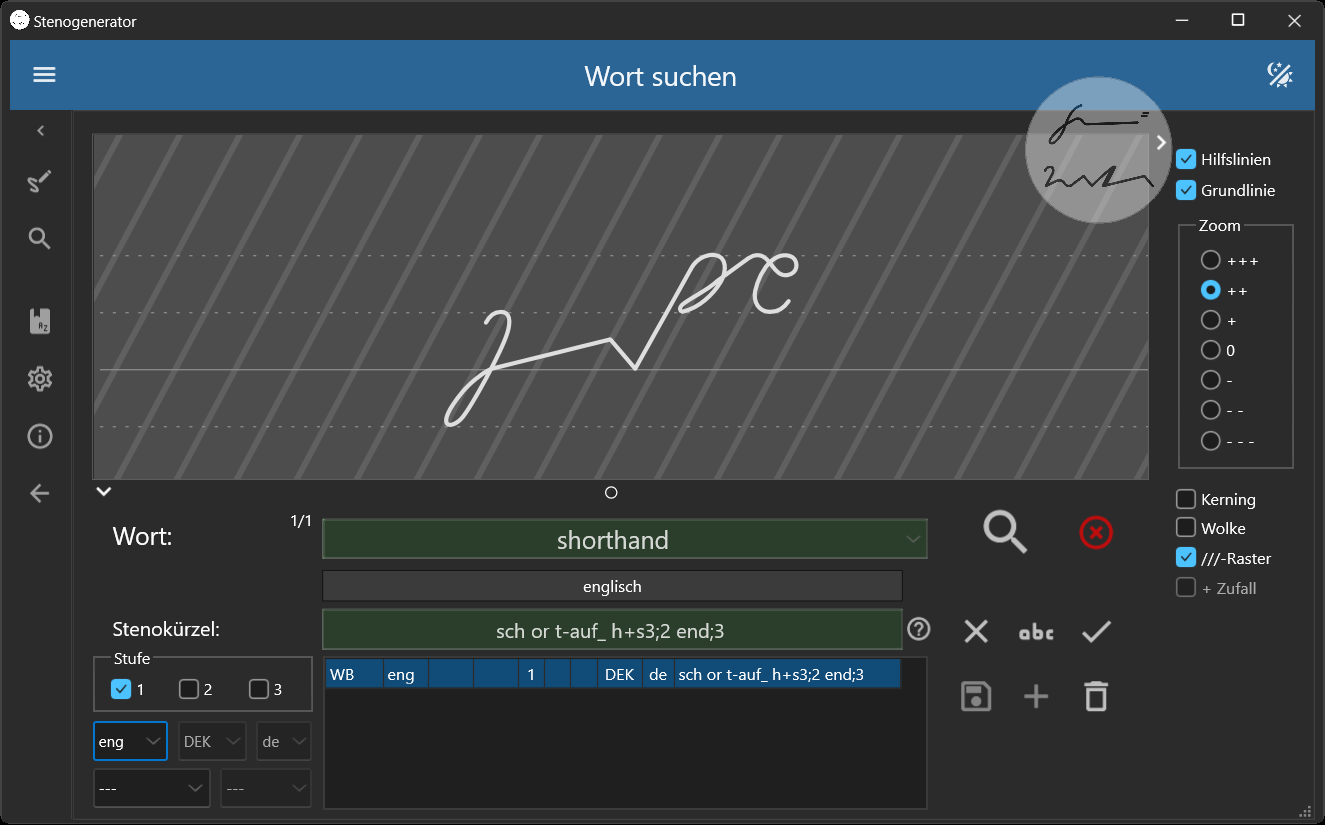Expand the bottom --- dropdown
1325x825 pixels.
(x=151, y=788)
